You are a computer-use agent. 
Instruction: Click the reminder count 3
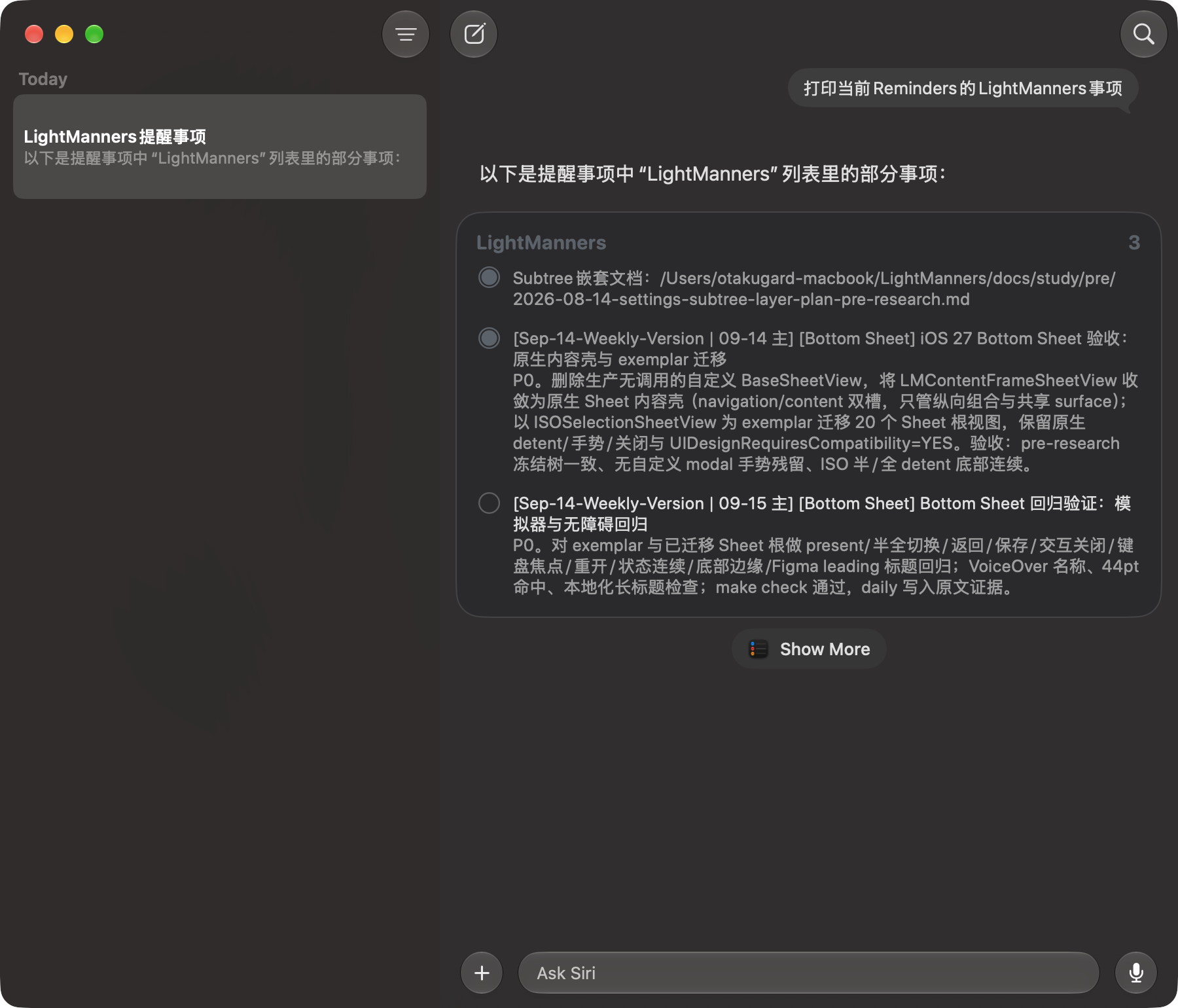click(1134, 243)
